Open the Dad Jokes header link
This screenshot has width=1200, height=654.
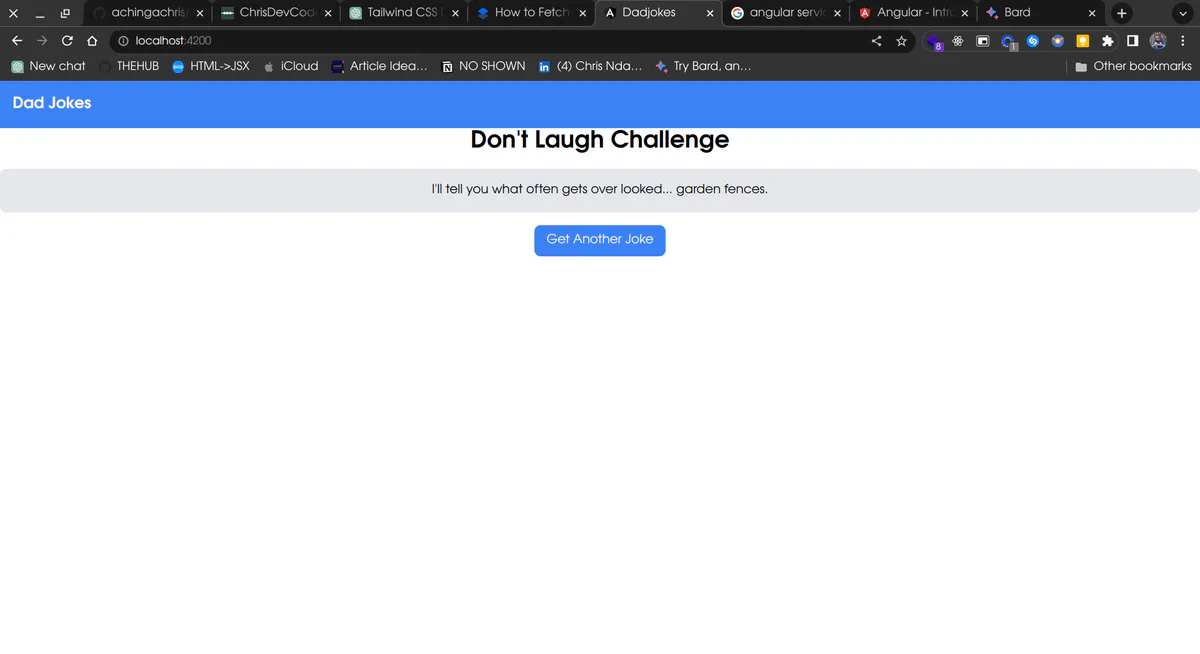pos(52,103)
